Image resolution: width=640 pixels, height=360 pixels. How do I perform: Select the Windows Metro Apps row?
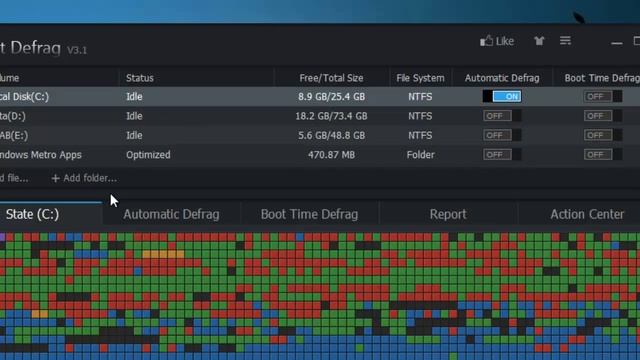click(x=320, y=155)
